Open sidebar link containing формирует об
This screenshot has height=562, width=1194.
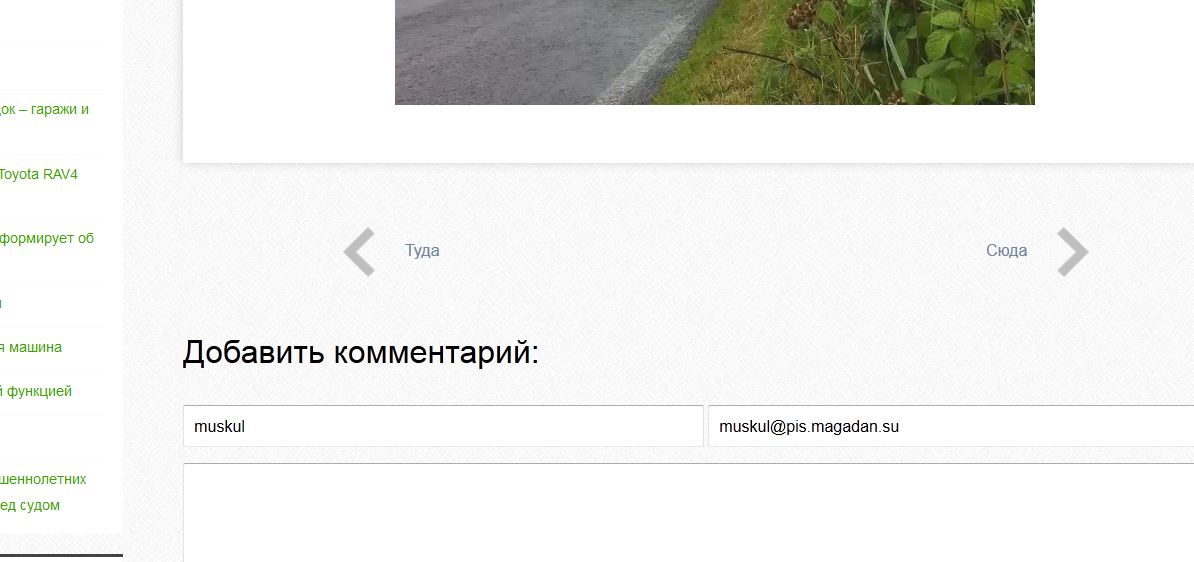[x=46, y=238]
